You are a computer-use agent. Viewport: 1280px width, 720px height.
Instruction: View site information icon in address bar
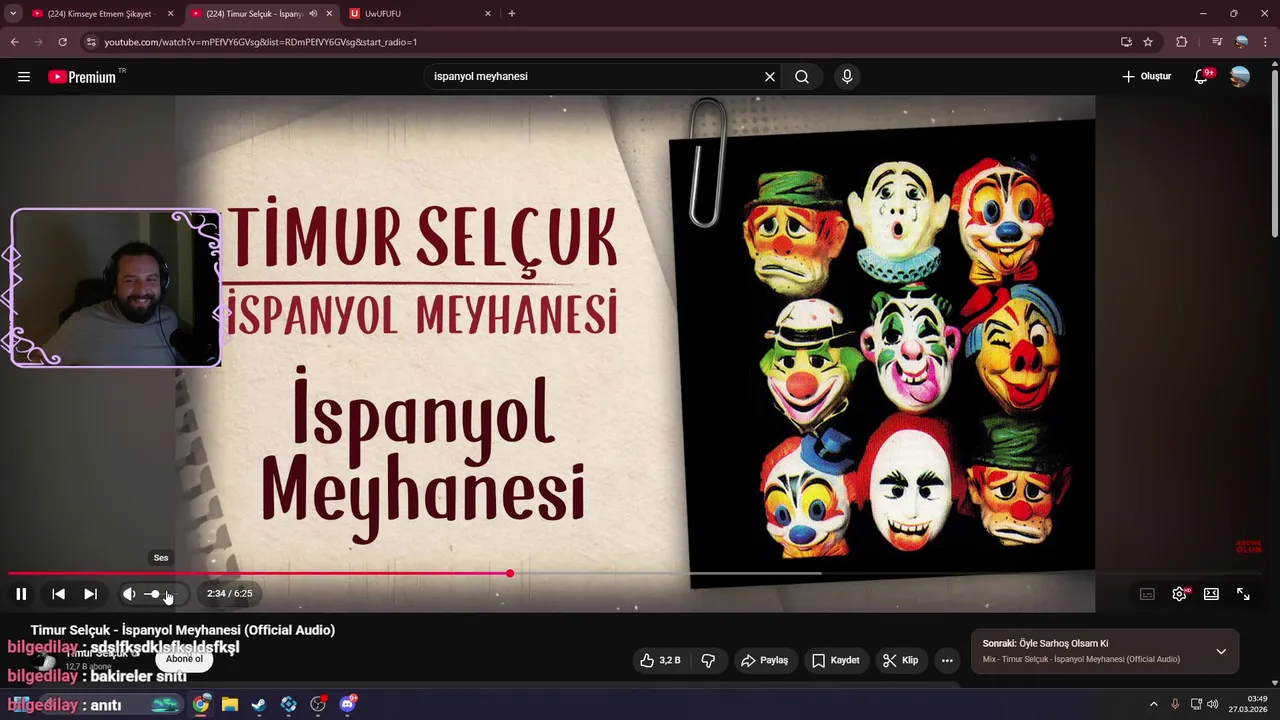[91, 42]
